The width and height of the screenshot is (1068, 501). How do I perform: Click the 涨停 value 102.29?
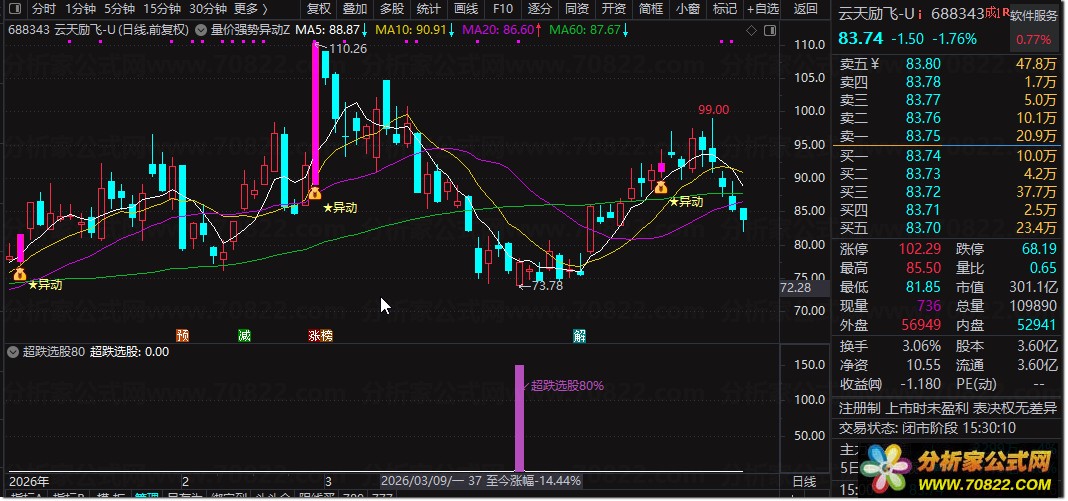pos(920,249)
